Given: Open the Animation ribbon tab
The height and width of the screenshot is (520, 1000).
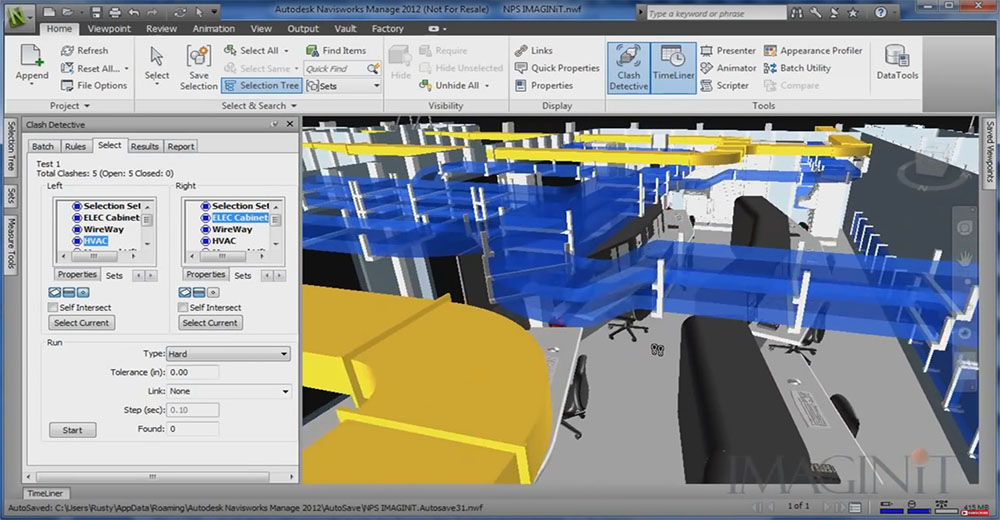Looking at the screenshot, I should 214,29.
